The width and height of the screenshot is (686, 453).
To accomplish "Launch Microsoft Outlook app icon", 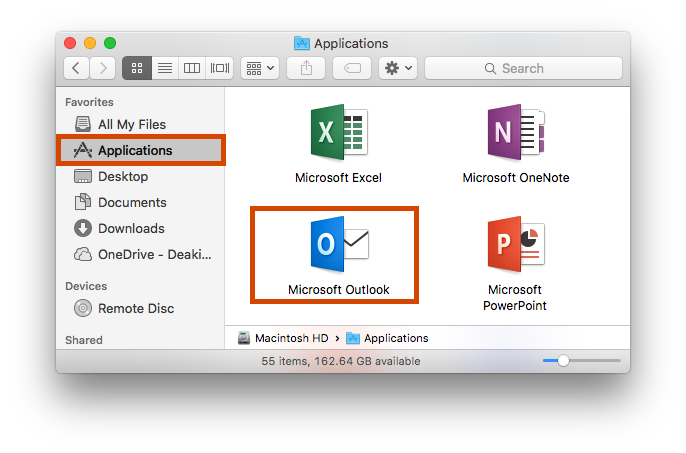I will pos(338,243).
